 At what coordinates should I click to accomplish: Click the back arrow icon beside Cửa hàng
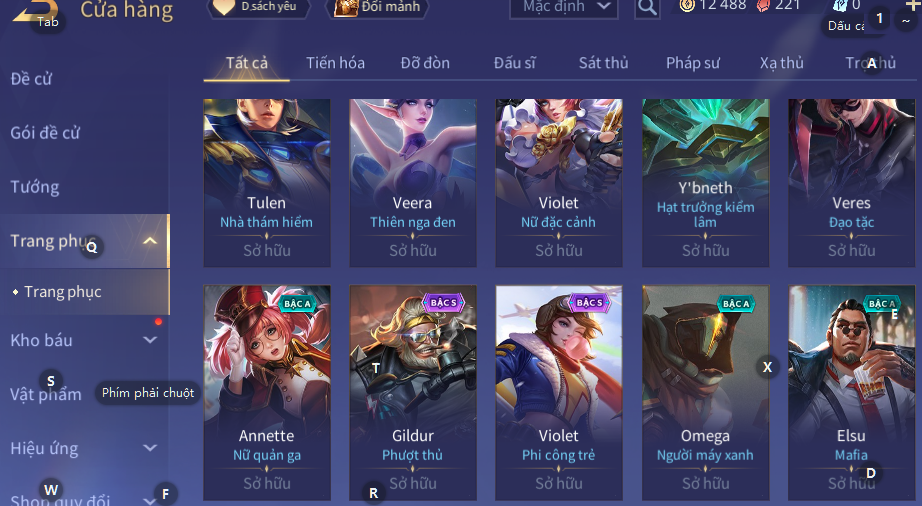point(35,9)
